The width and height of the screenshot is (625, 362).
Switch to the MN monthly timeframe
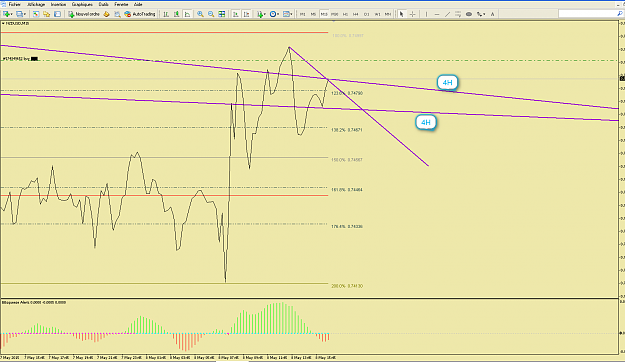[387, 14]
